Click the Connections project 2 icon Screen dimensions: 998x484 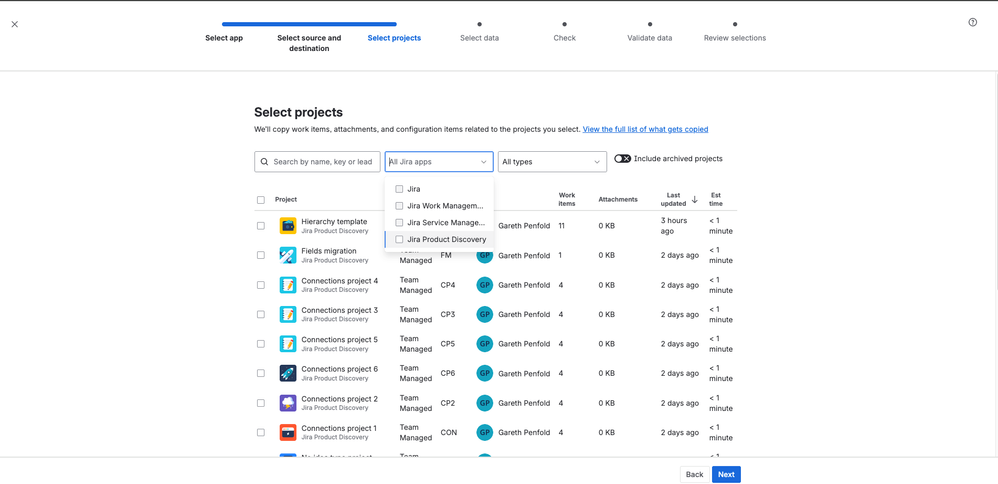pyautogui.click(x=288, y=403)
